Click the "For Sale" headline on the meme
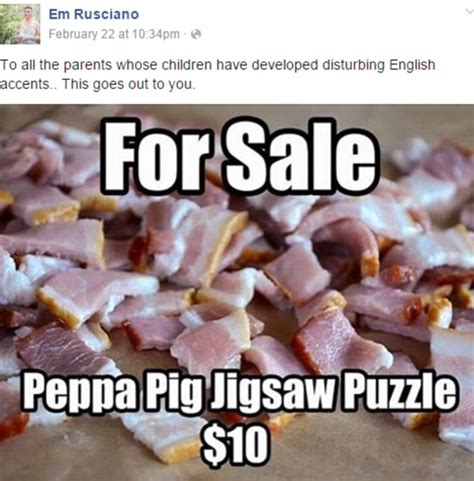Viewport: 474px width, 481px height. (x=240, y=155)
